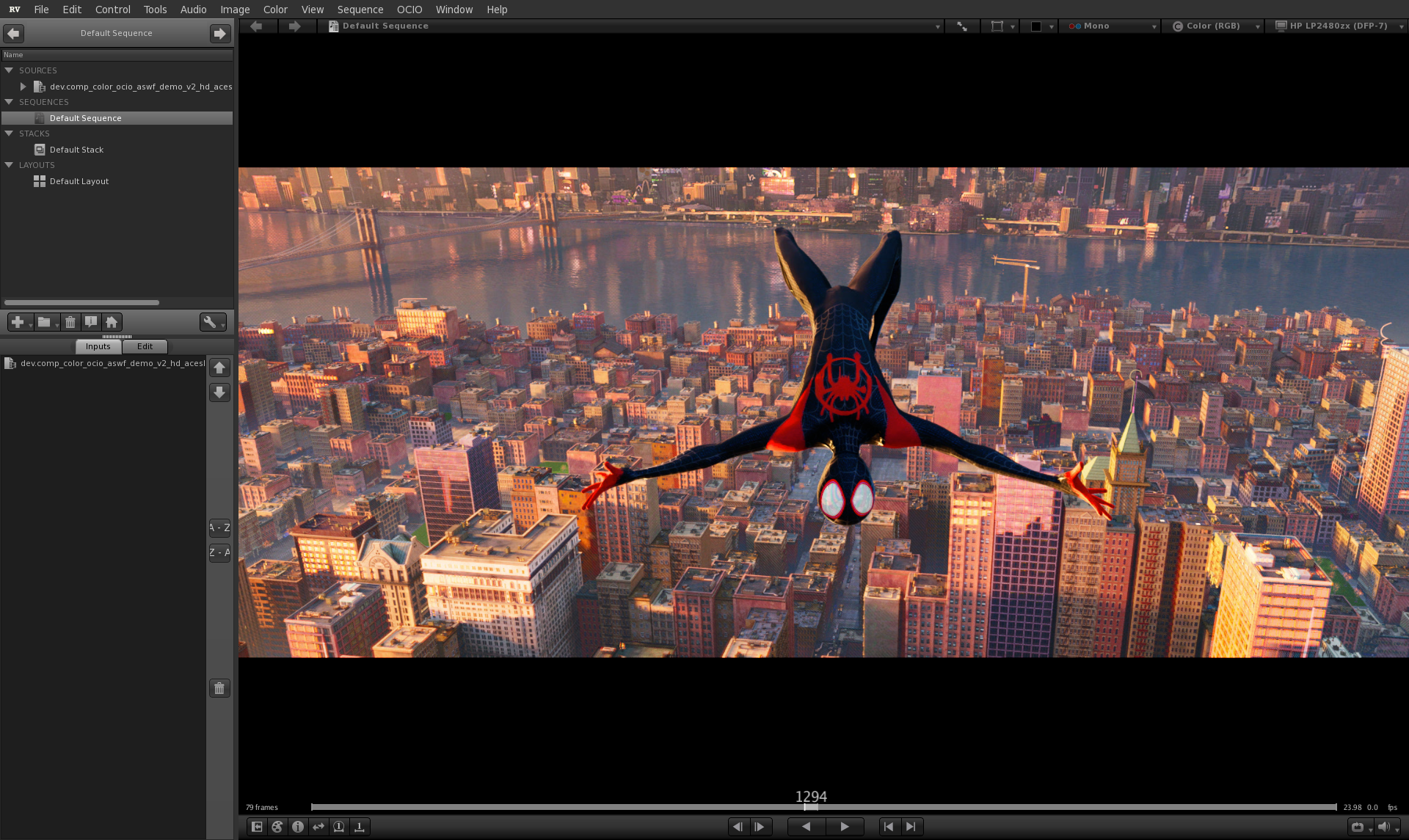The image size is (1409, 840).
Task: Toggle full screen frame icon in top bar
Action: pyautogui.click(x=961, y=26)
